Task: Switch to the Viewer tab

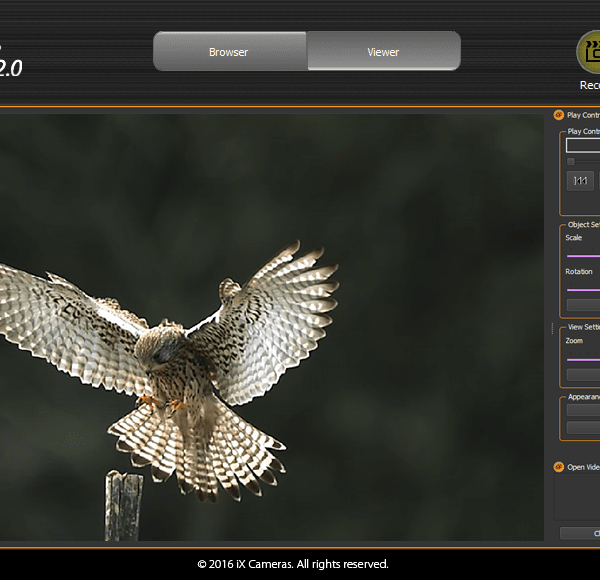Action: [x=384, y=51]
